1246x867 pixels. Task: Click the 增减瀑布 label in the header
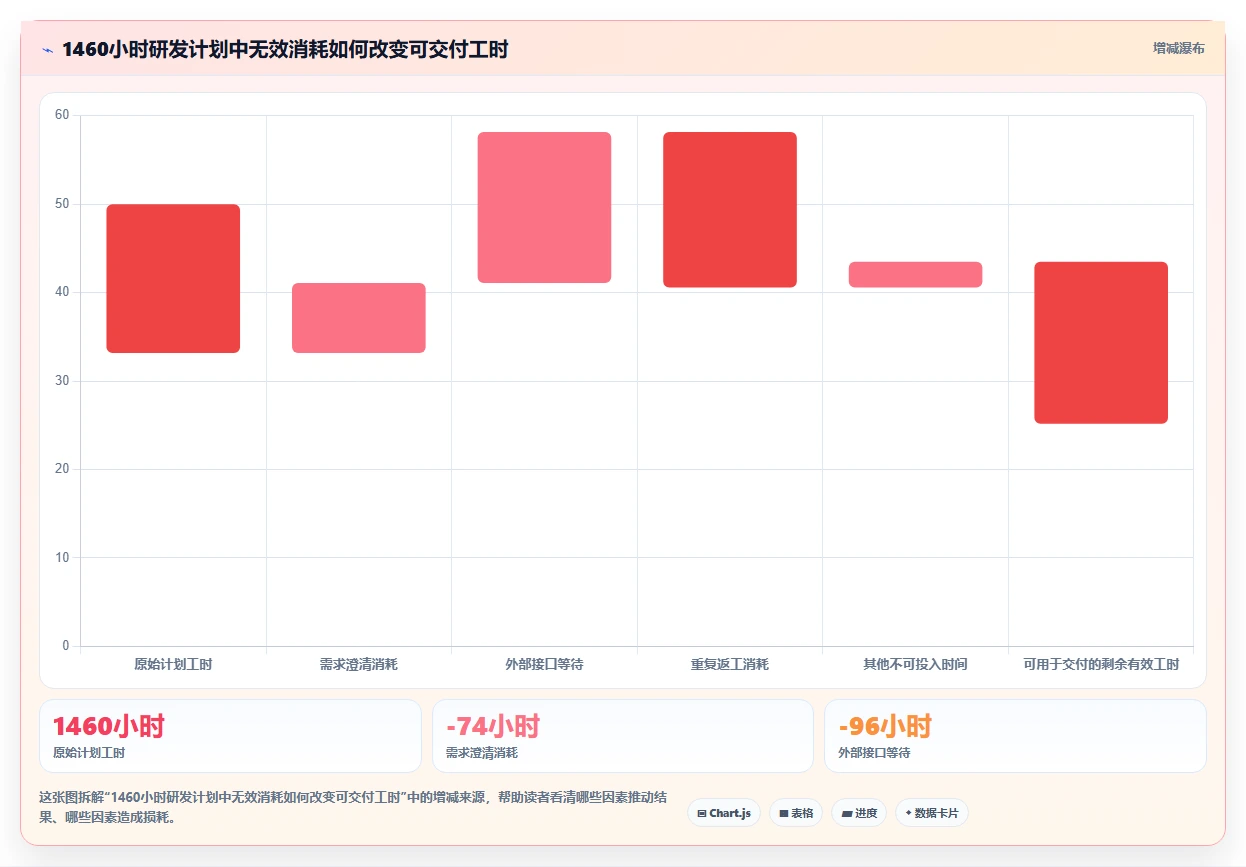(1178, 48)
